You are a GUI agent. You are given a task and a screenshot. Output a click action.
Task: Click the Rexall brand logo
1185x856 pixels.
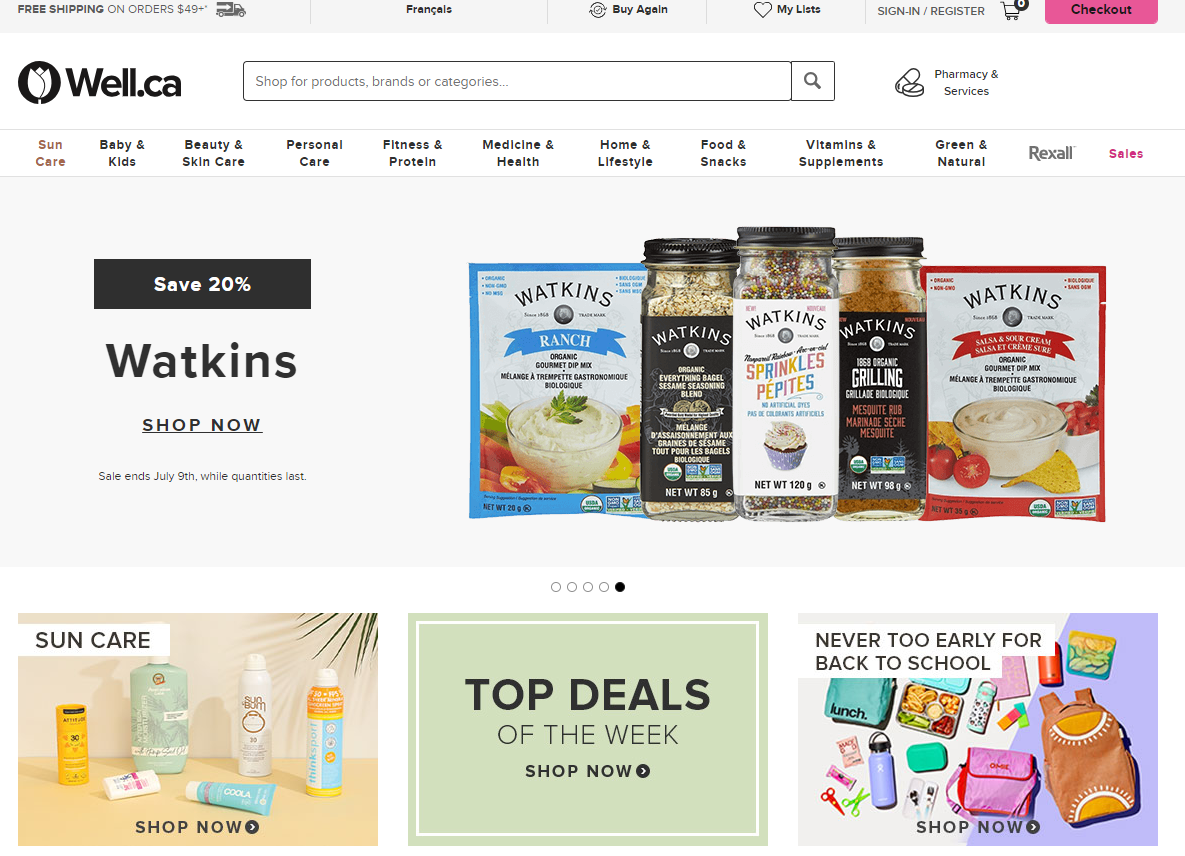pos(1051,153)
